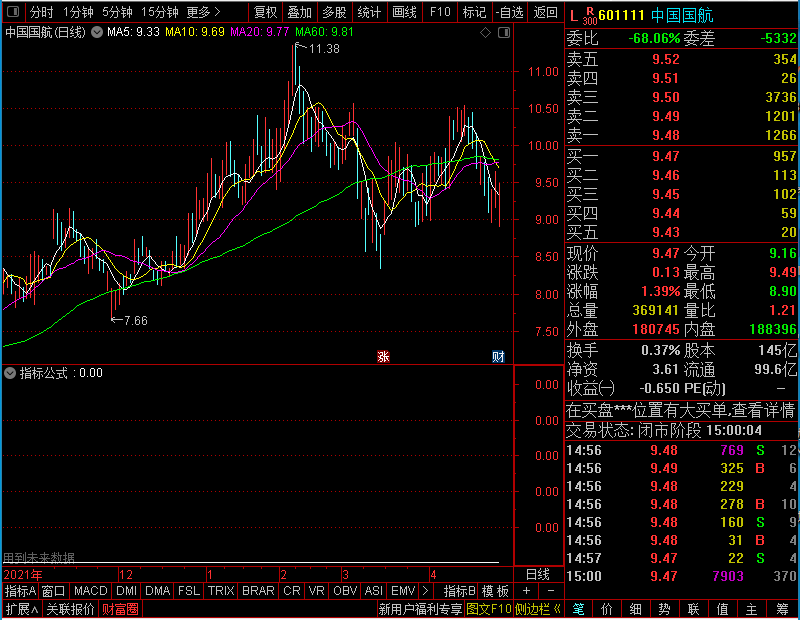
Task: Expand 更多 period options
Action: coord(203,12)
